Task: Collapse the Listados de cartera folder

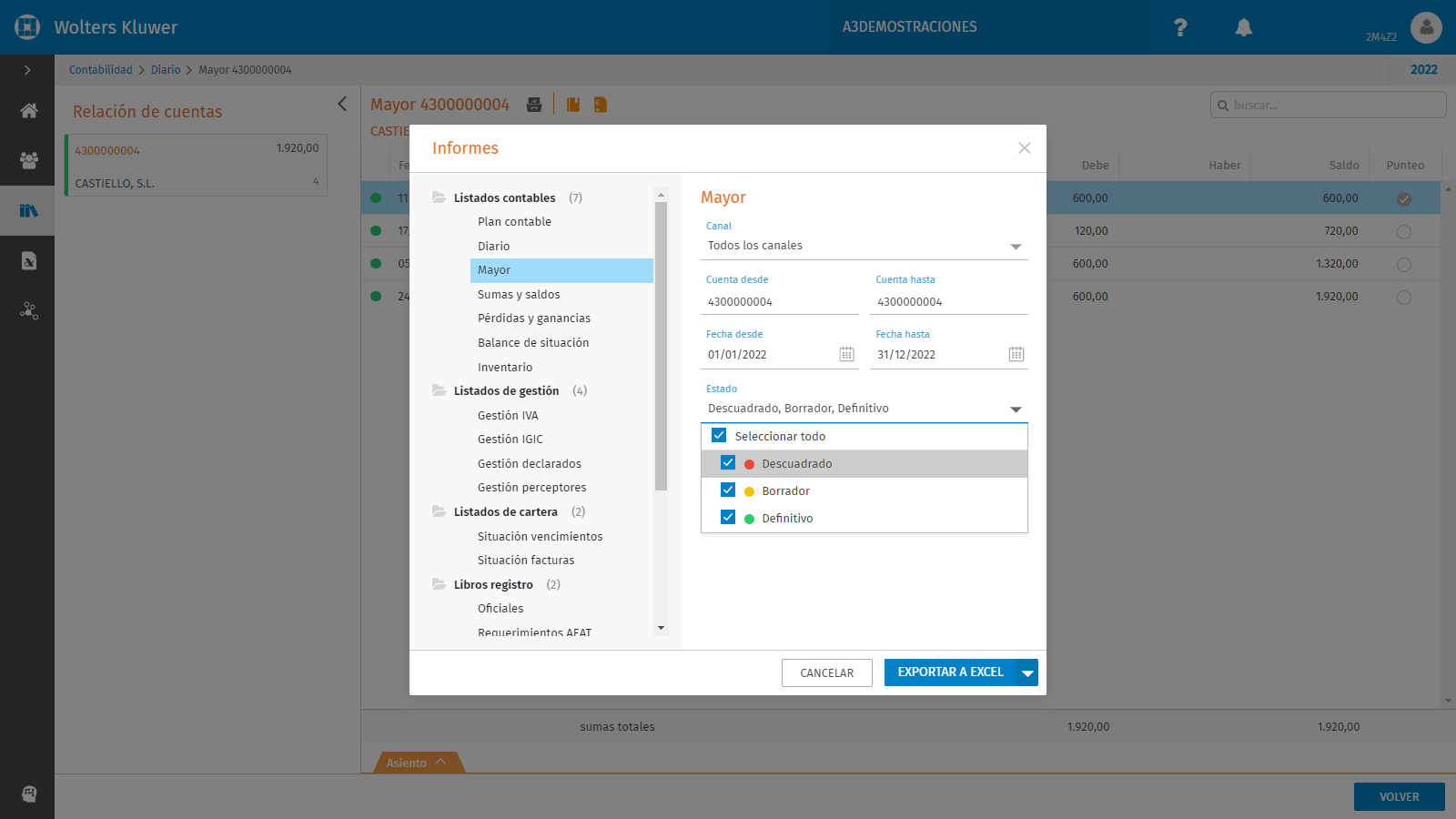Action: (x=439, y=511)
